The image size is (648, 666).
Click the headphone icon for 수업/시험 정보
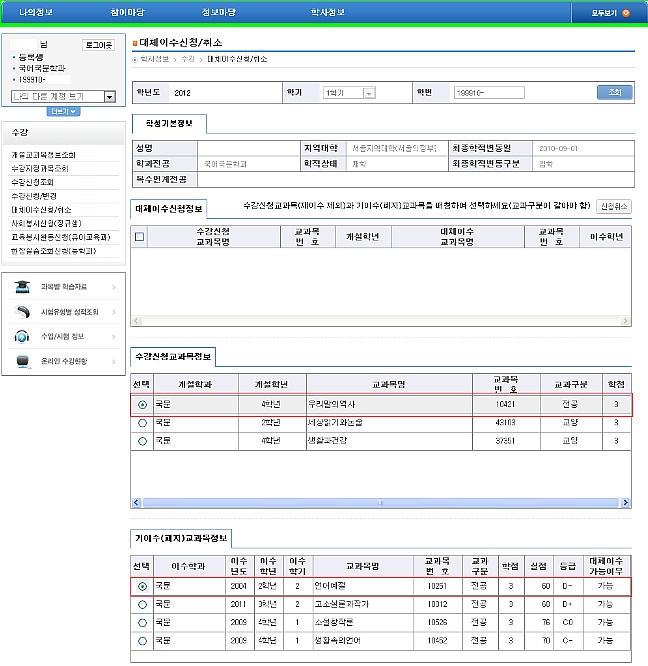[x=21, y=336]
